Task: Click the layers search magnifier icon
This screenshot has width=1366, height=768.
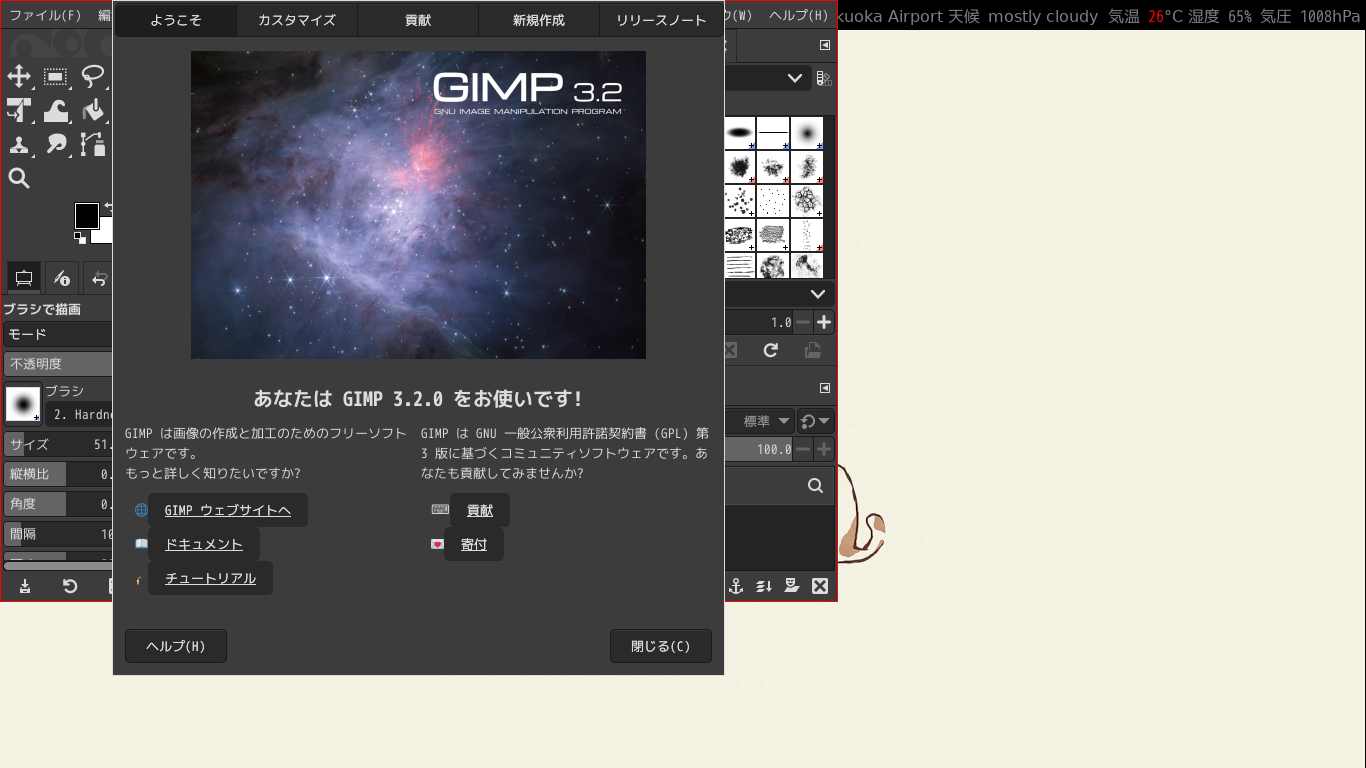Action: 815,486
